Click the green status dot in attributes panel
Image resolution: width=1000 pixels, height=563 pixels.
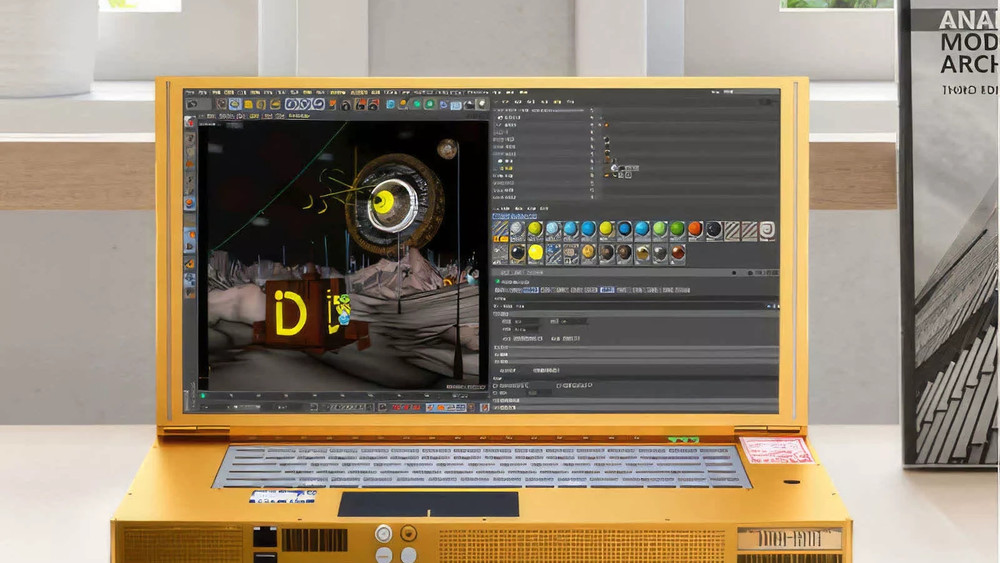(x=497, y=281)
